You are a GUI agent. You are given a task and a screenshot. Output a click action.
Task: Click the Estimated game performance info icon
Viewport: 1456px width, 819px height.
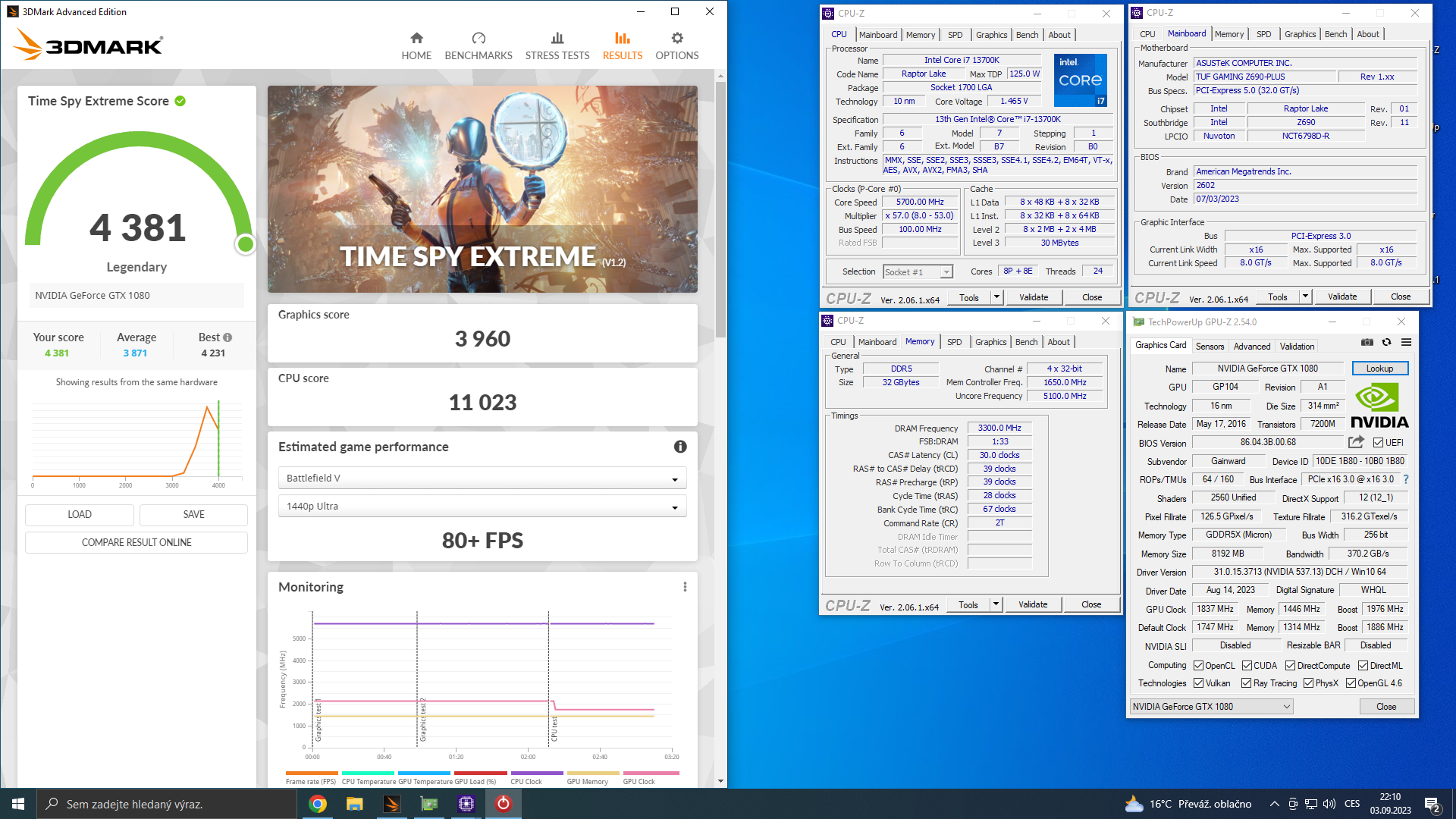pyautogui.click(x=680, y=447)
